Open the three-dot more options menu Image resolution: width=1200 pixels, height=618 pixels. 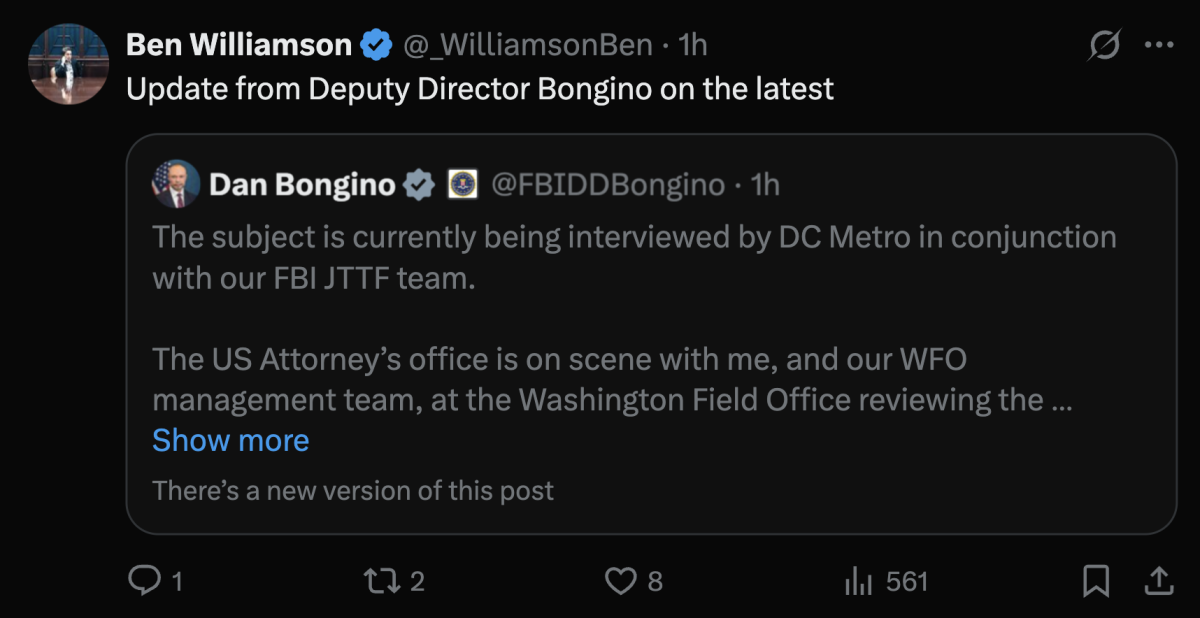pyautogui.click(x=1159, y=45)
